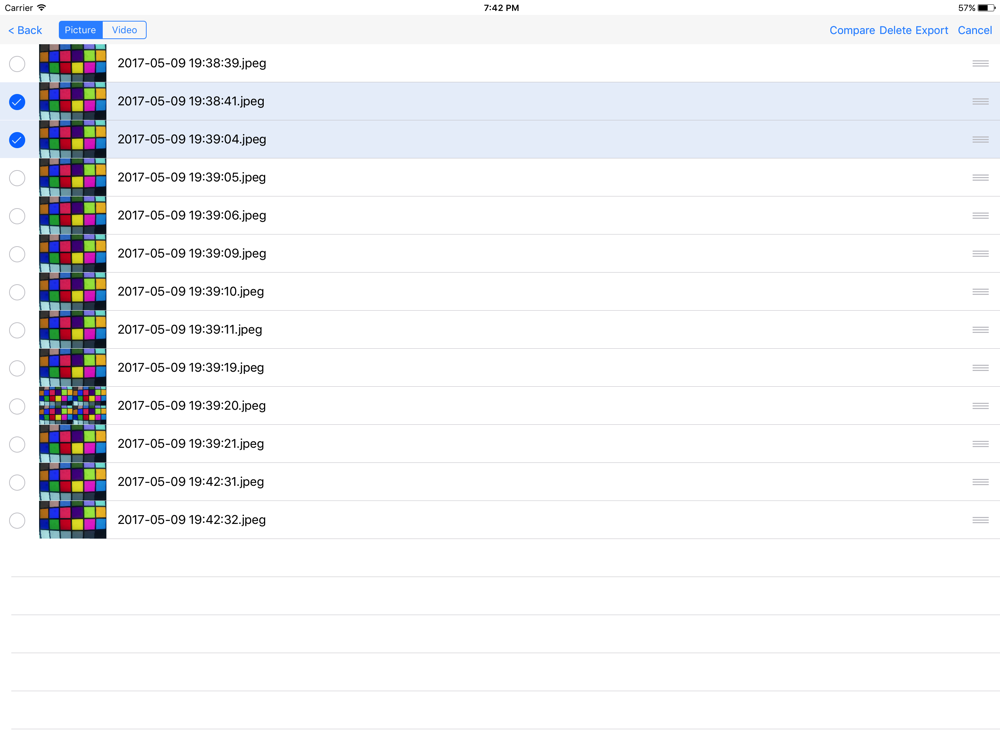Screen dimensions: 1000x750
Task: Tap file name 2017-05-09 19:39:19.jpeg
Action: coord(191,368)
